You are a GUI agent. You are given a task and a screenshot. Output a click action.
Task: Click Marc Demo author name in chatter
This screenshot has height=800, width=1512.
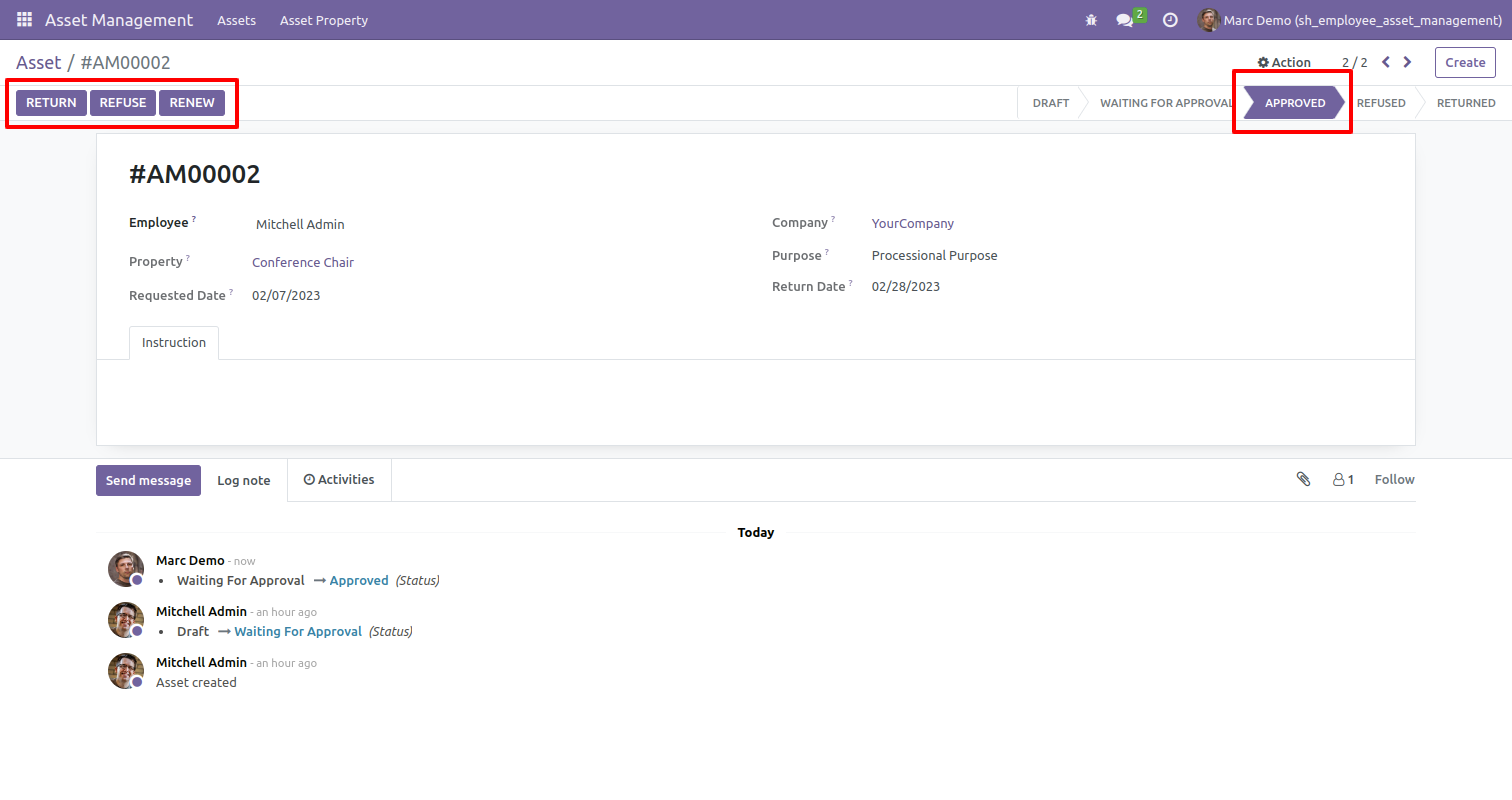(190, 561)
